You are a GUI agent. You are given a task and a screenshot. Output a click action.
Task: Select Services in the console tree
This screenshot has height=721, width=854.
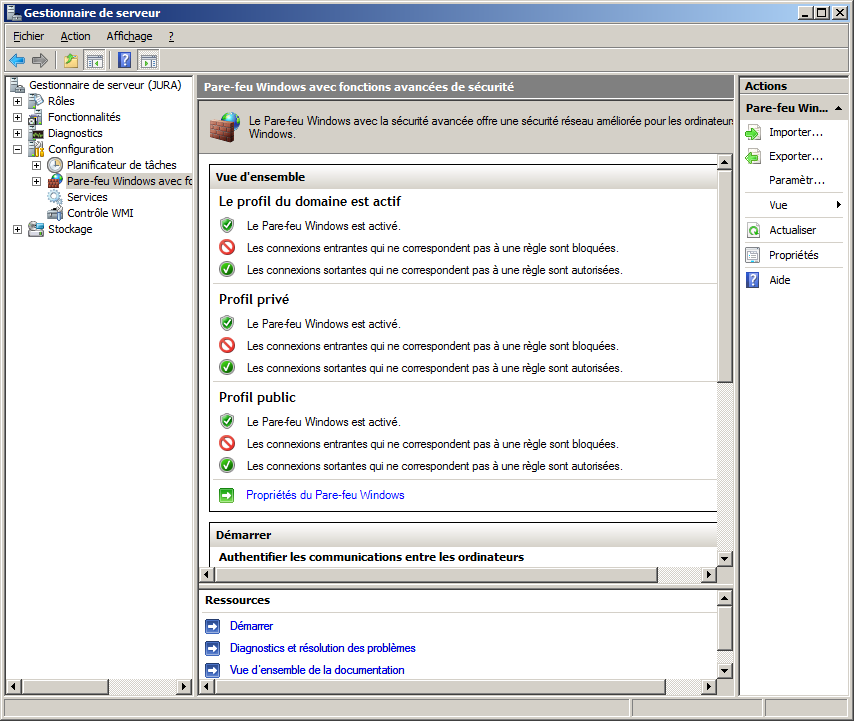coord(87,197)
